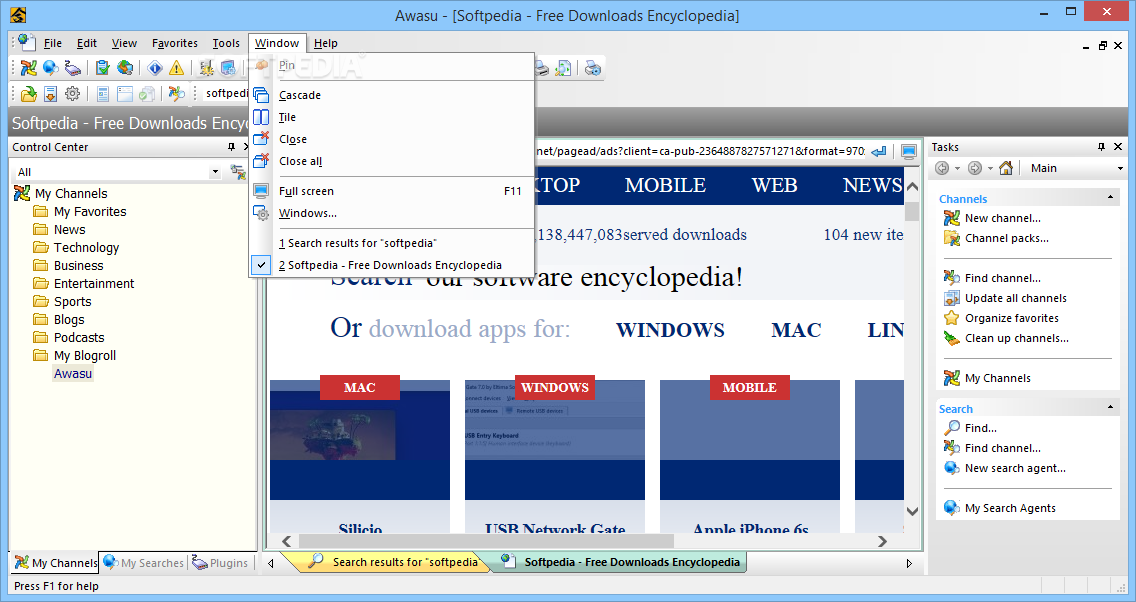The image size is (1136, 602).
Task: Click the orange download arrow page icon
Action: [50, 93]
